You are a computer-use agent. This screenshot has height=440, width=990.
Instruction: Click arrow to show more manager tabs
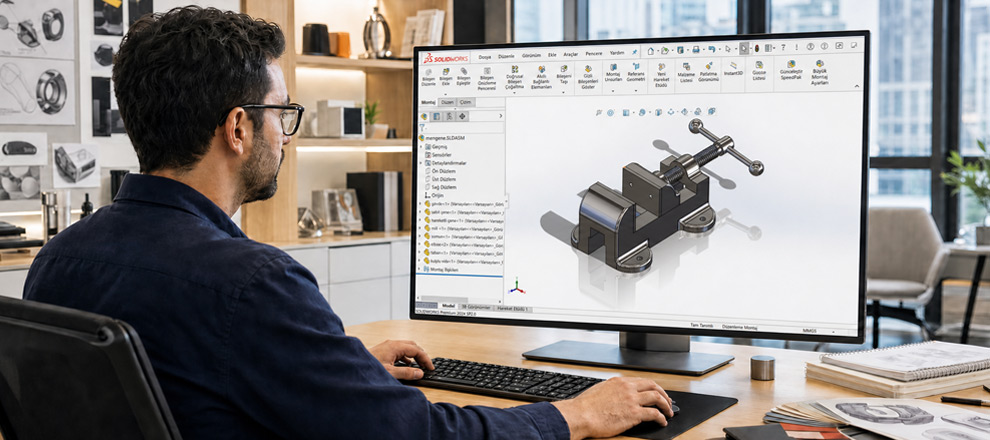point(501,116)
